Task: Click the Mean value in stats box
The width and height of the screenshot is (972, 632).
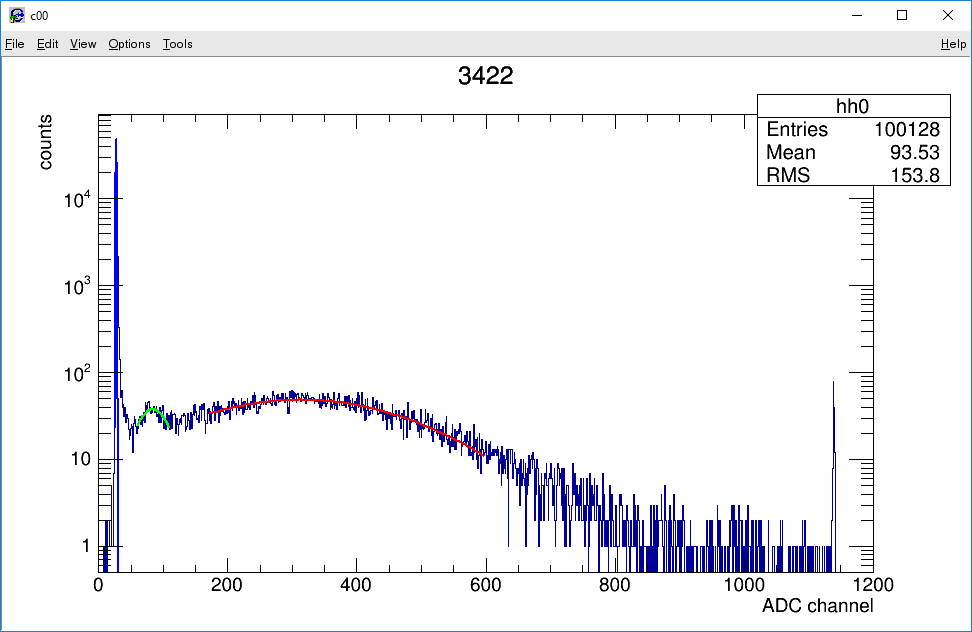Action: 914,152
